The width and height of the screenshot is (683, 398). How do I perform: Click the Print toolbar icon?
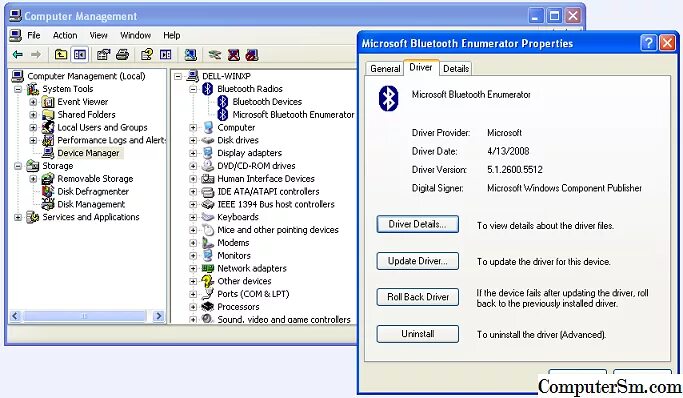[123, 54]
